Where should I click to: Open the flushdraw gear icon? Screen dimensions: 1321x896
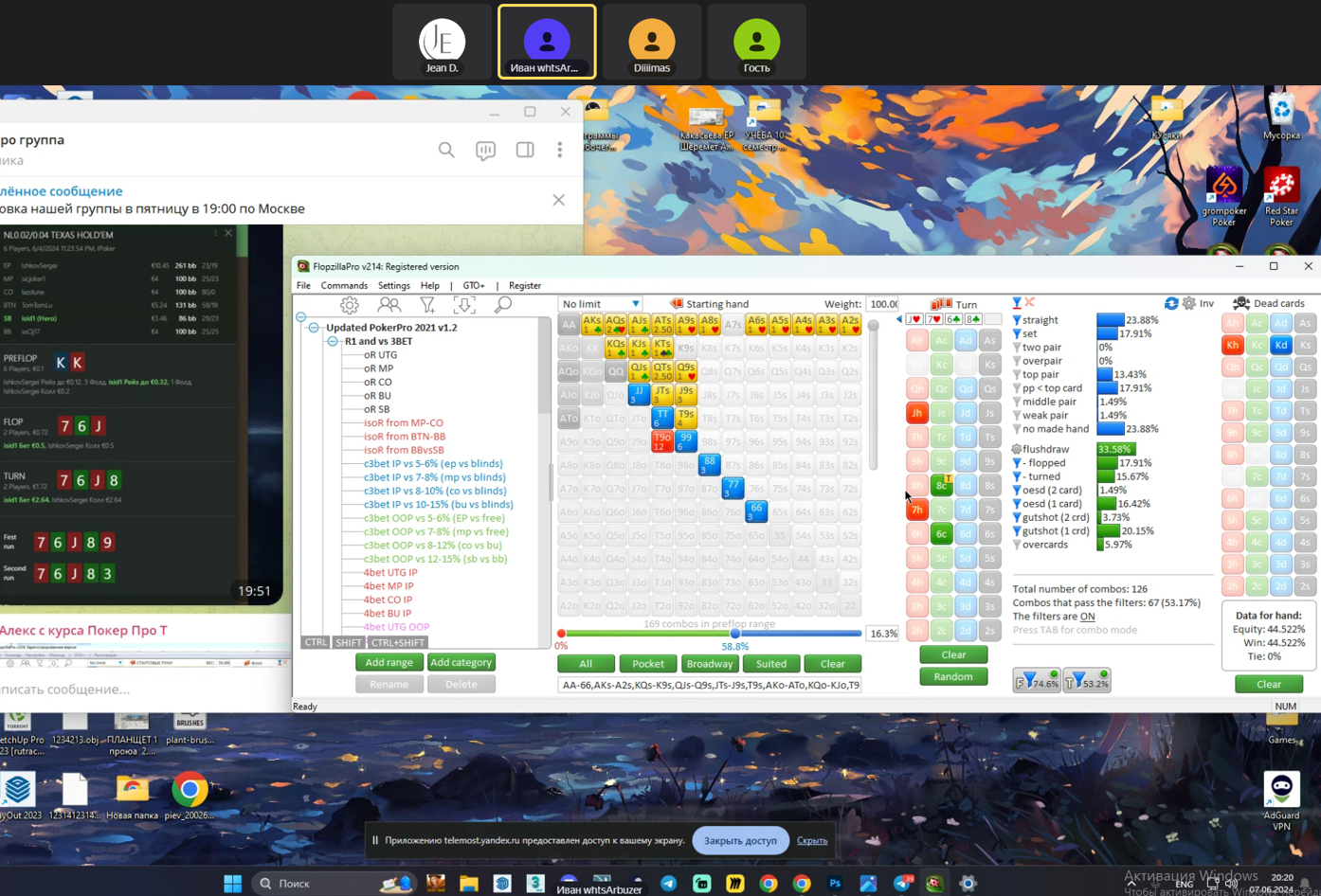point(1017,449)
